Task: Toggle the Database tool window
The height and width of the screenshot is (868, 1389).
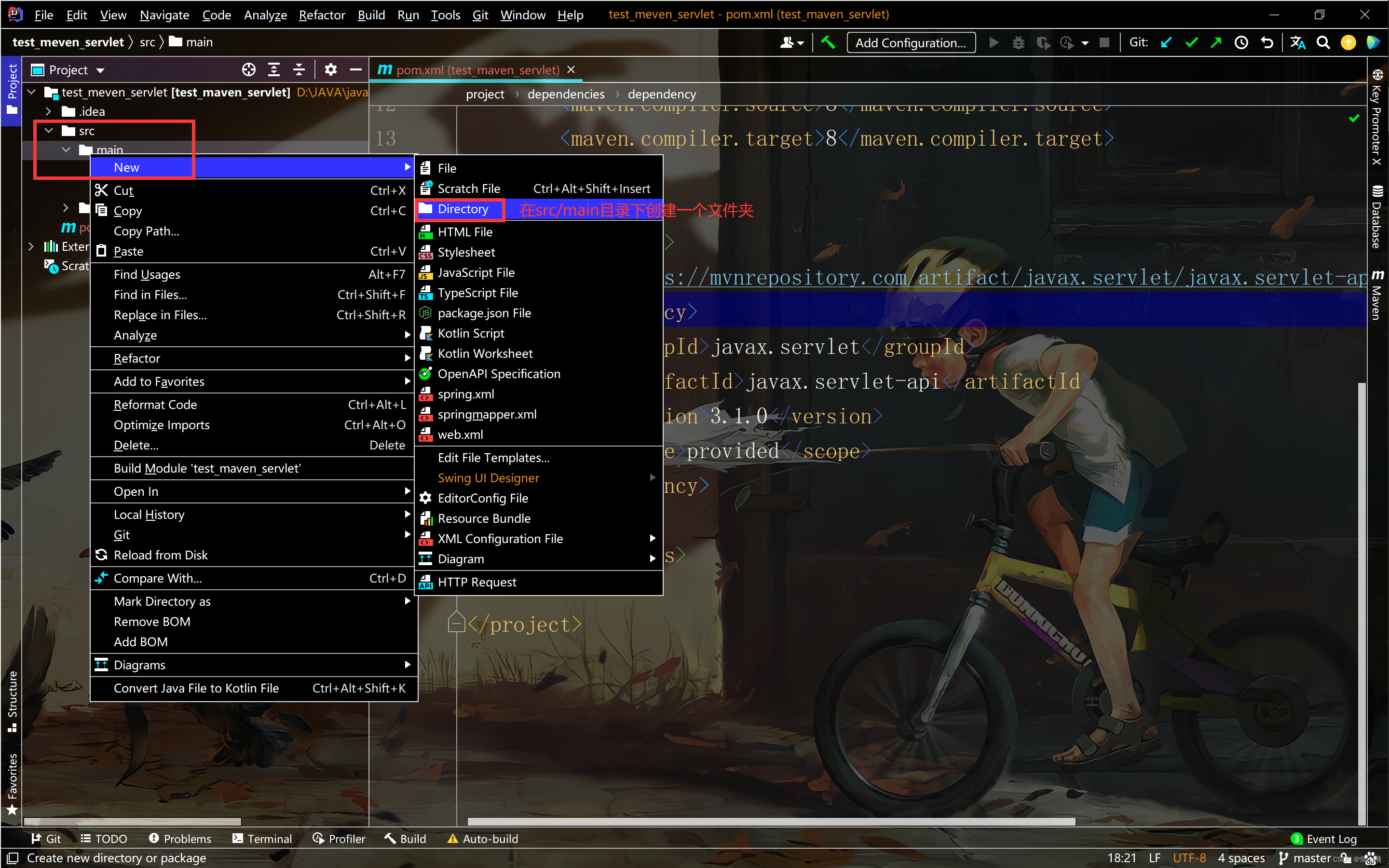Action: tap(1377, 217)
